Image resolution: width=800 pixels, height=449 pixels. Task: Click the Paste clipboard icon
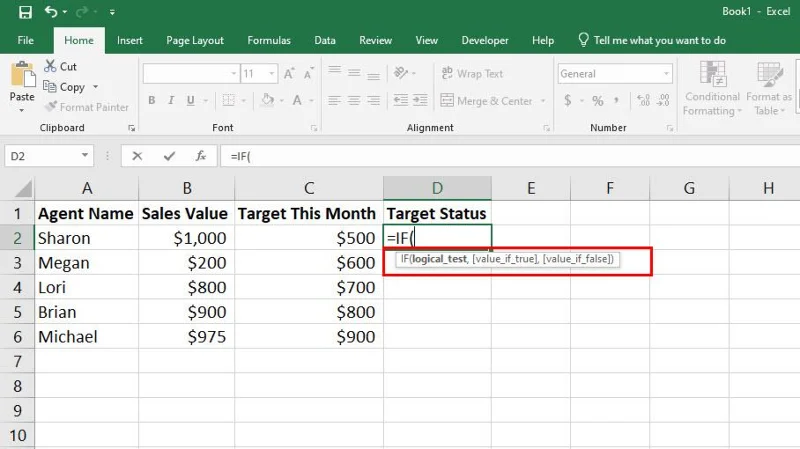[22, 74]
